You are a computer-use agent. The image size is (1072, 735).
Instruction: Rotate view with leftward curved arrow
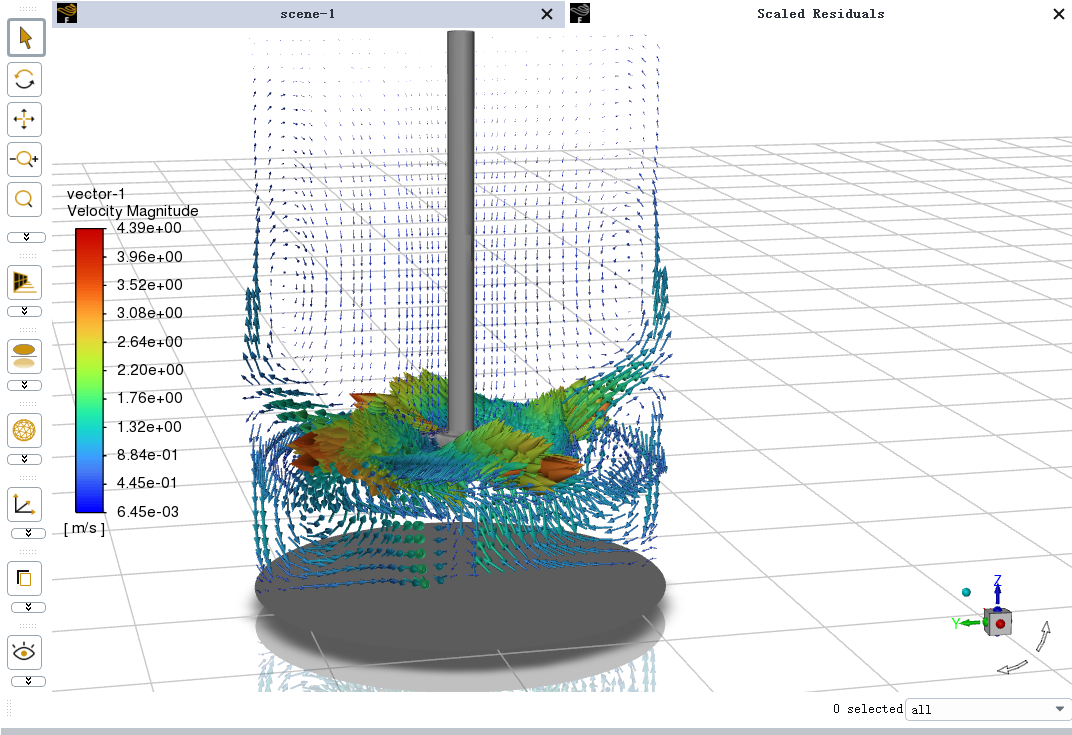(x=1012, y=667)
